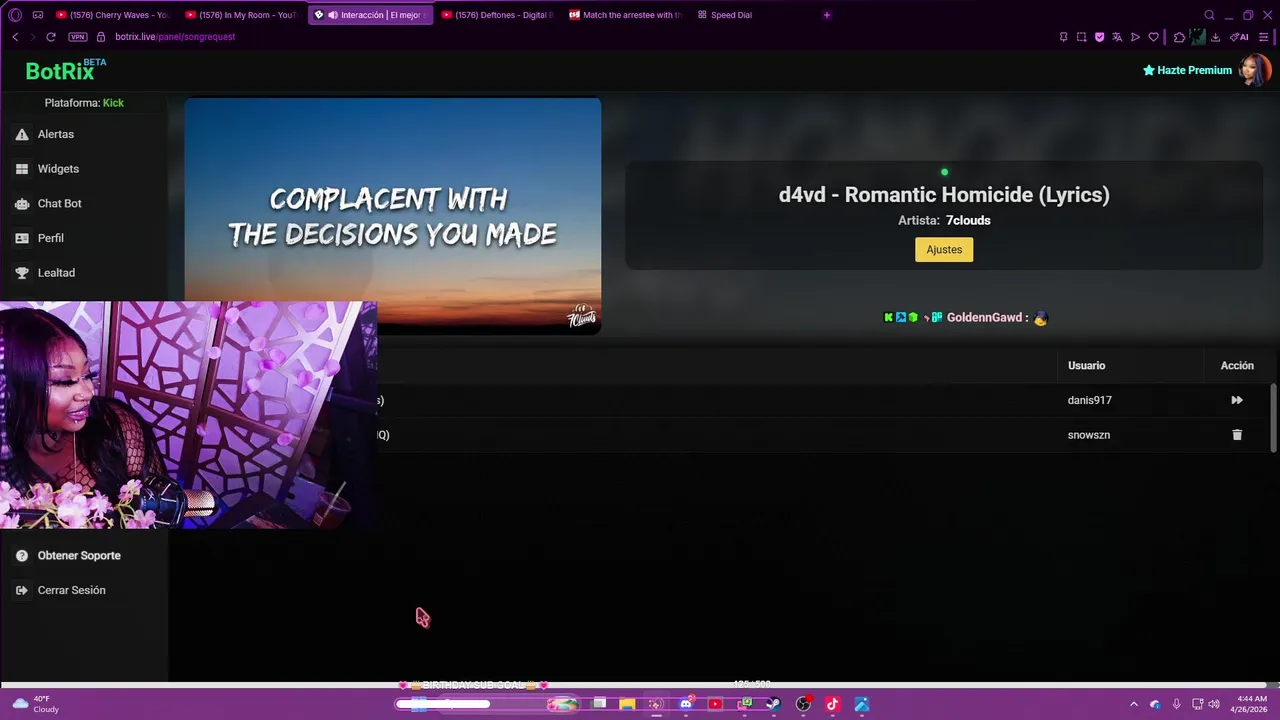Open TikTok from the taskbar
This screenshot has width=1280, height=720.
832,704
